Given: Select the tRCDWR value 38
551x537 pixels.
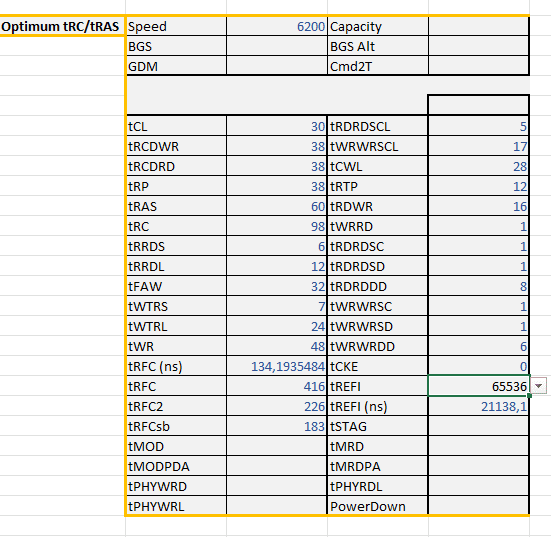Looking at the screenshot, I should pos(277,146).
